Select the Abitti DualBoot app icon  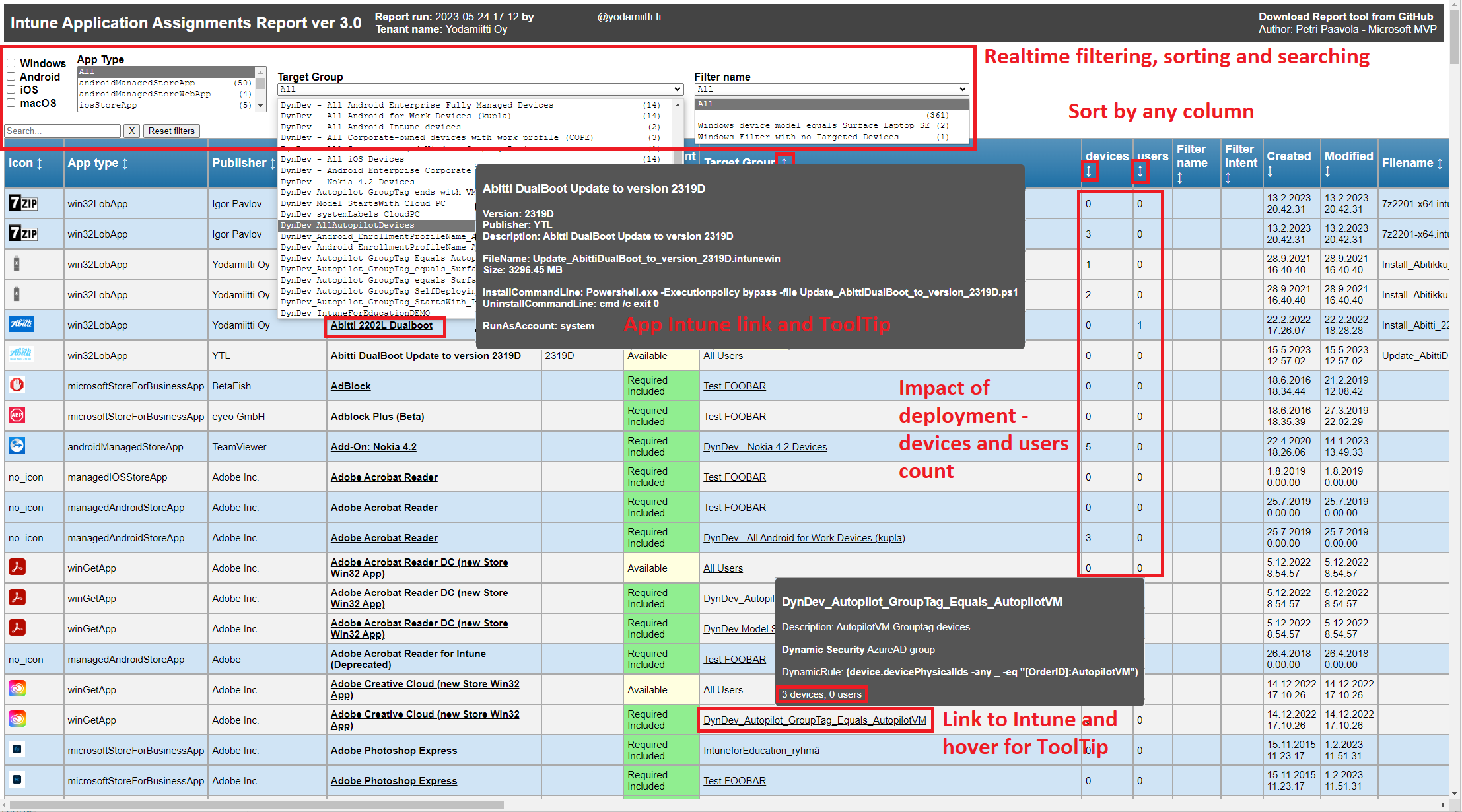(22, 355)
